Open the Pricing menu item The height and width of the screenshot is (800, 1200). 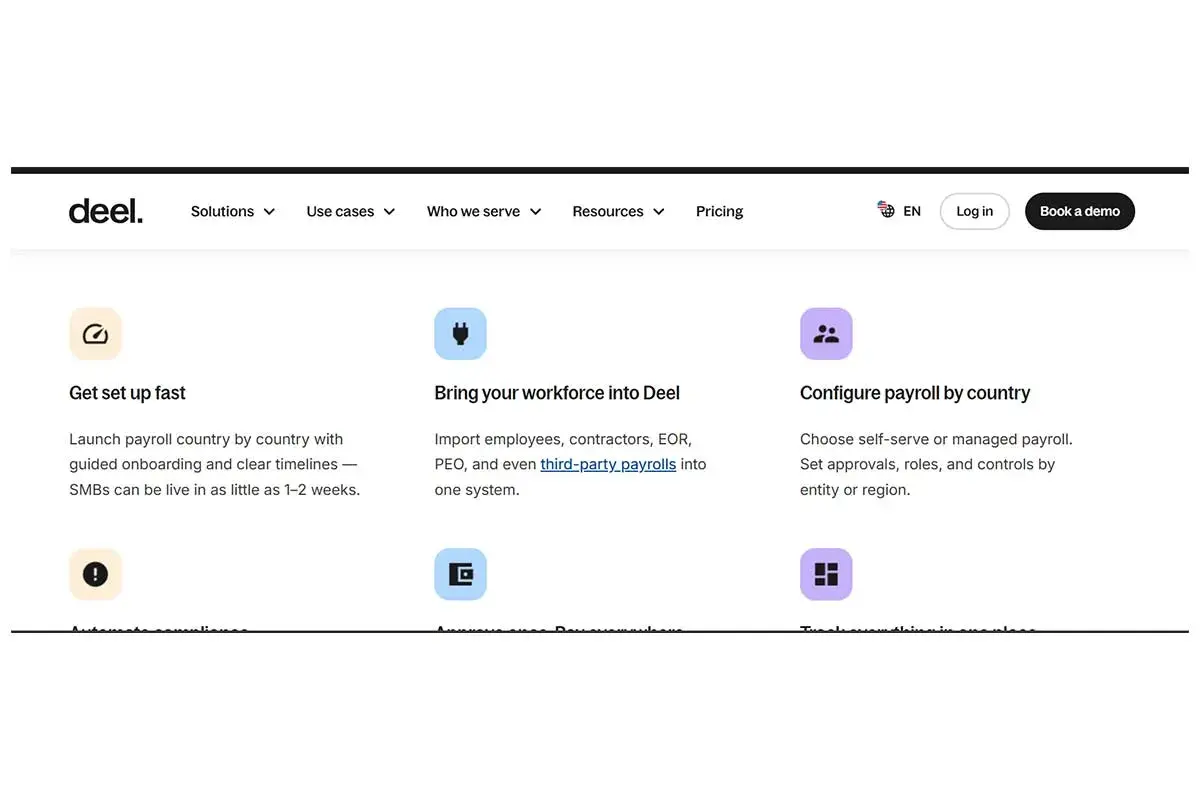[720, 211]
